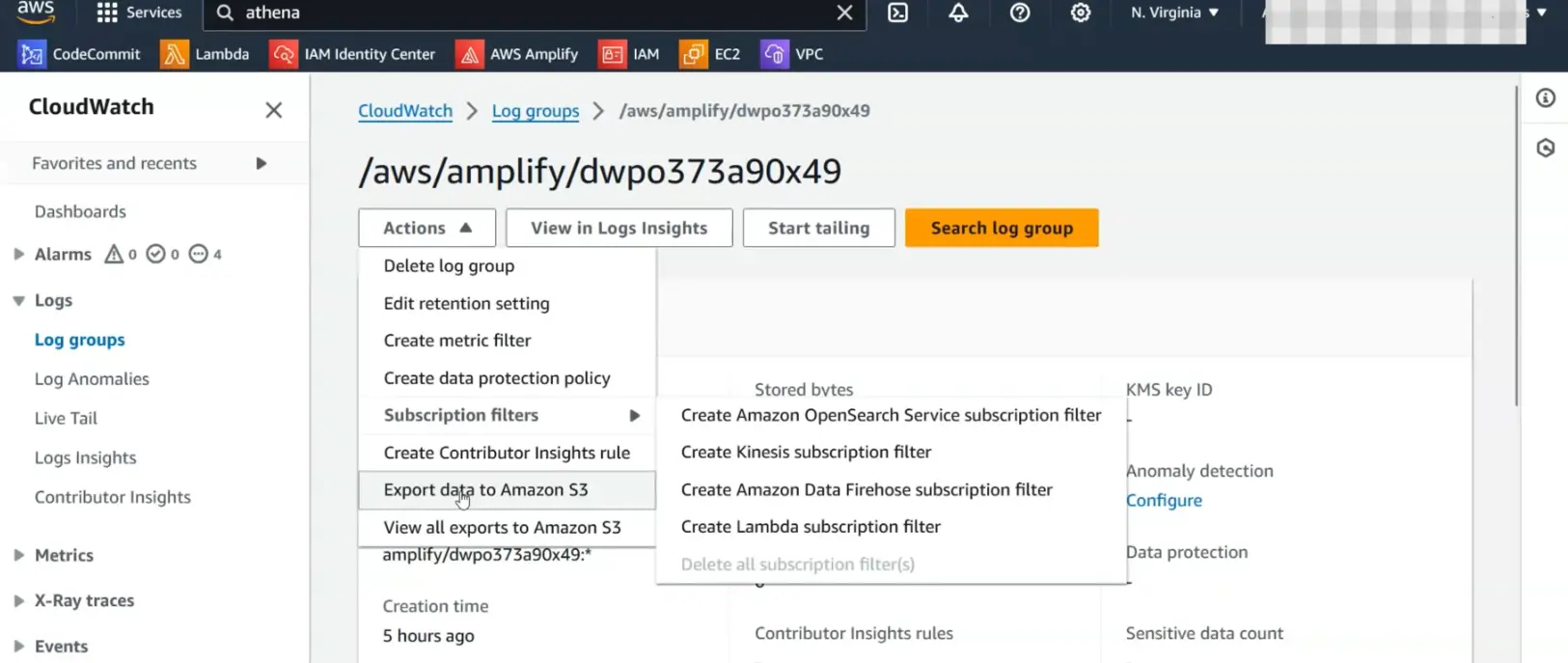Open the EC2 shortcut
The width and height of the screenshot is (1568, 663).
click(710, 54)
